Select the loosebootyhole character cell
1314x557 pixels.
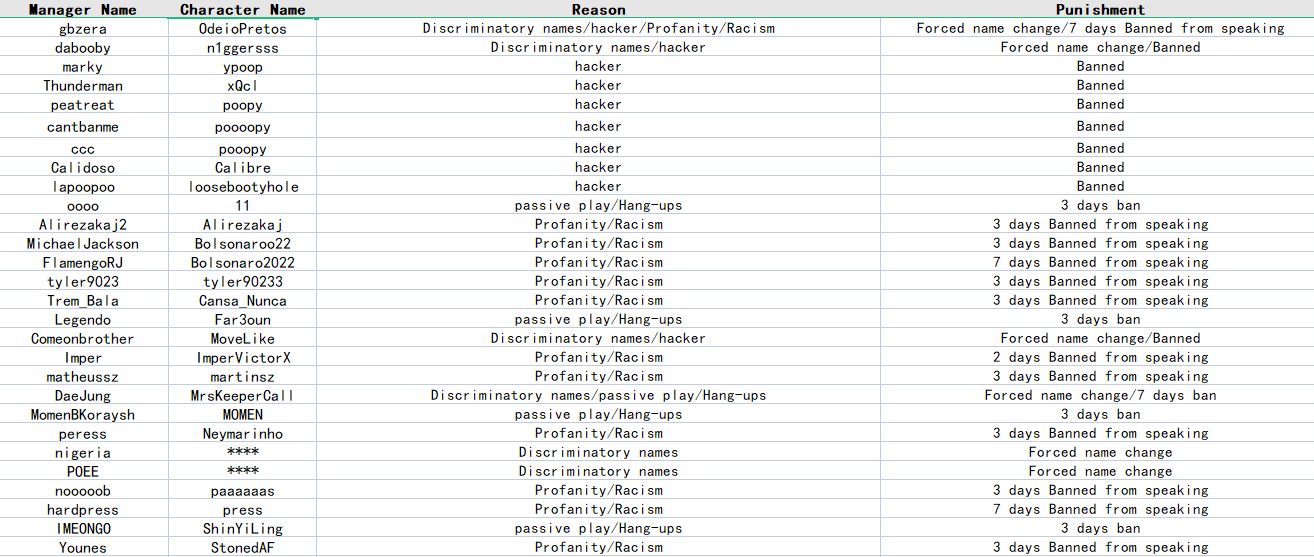(243, 186)
